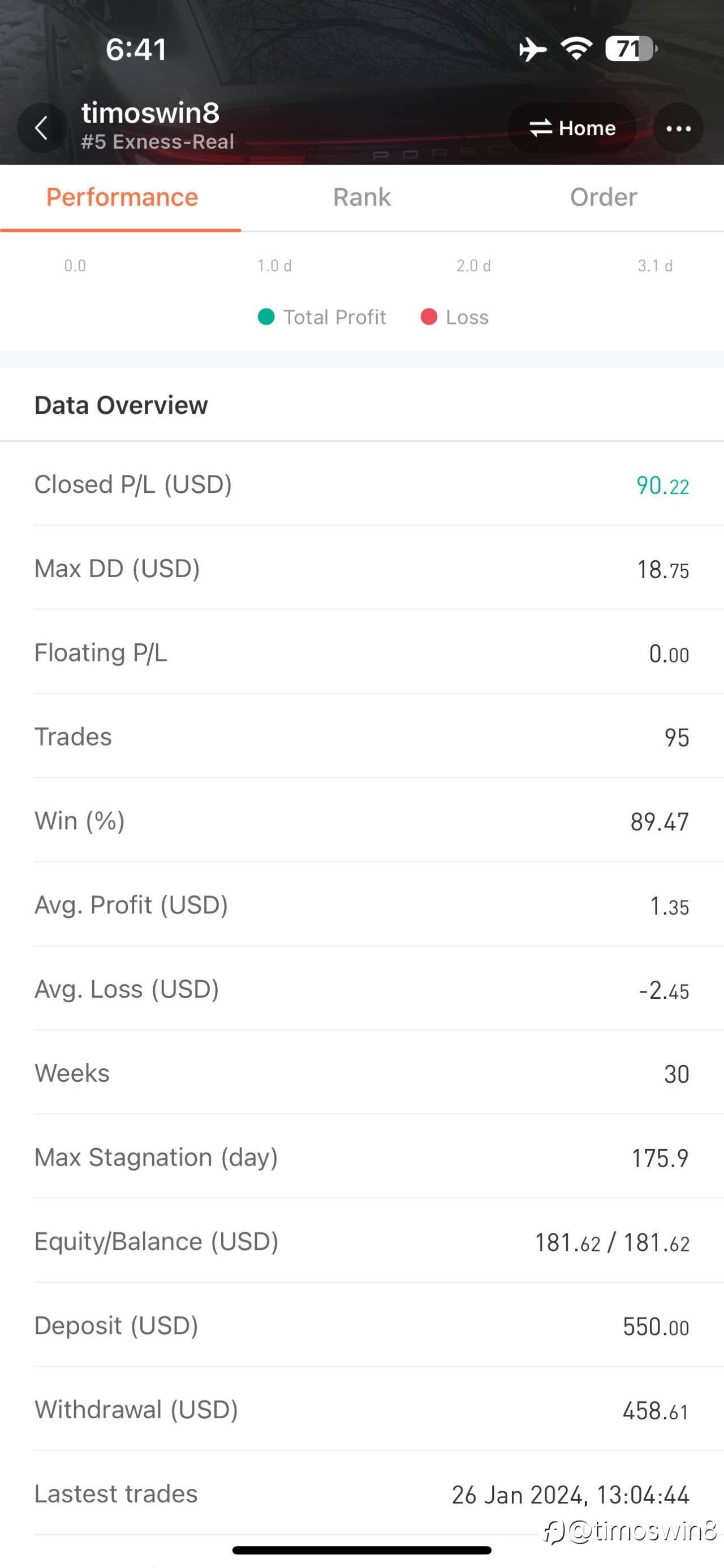Viewport: 724px width, 1568px height.
Task: Tap the Closed P/L value 90.22
Action: pyautogui.click(x=662, y=486)
